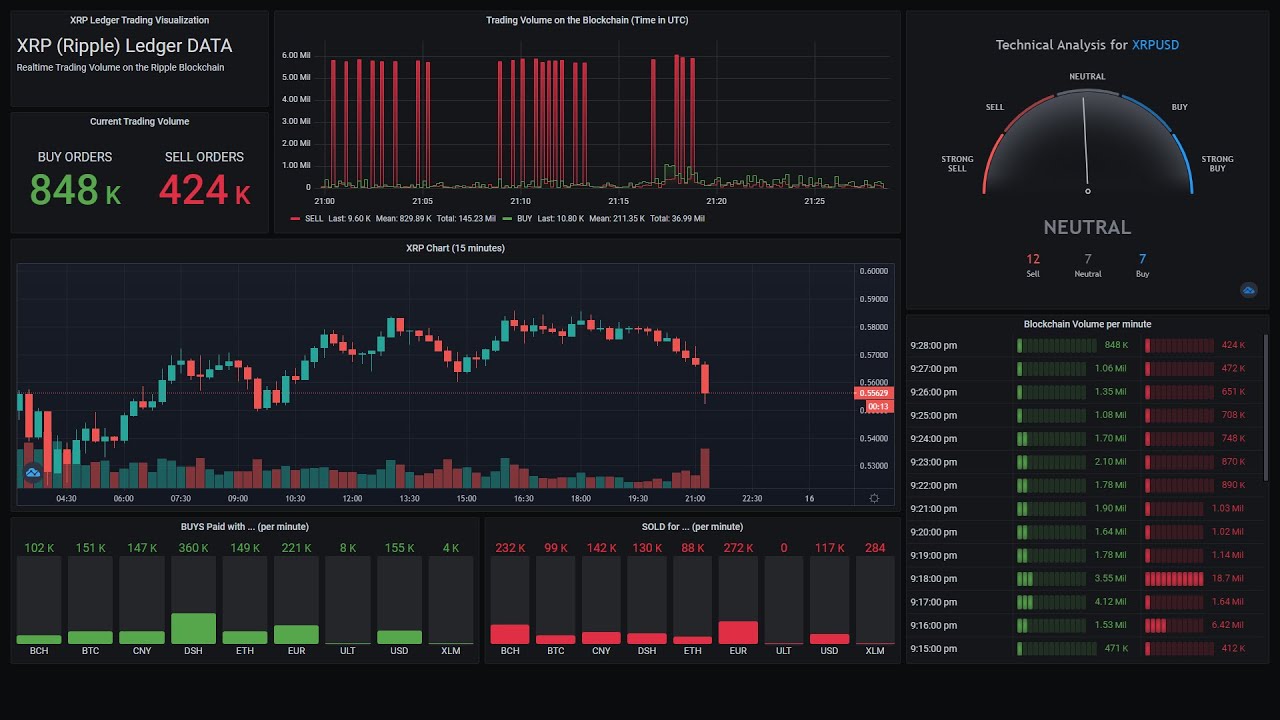The image size is (1280, 720).
Task: Click the USD buy bar gauge showing 155 K
Action: tap(399, 600)
